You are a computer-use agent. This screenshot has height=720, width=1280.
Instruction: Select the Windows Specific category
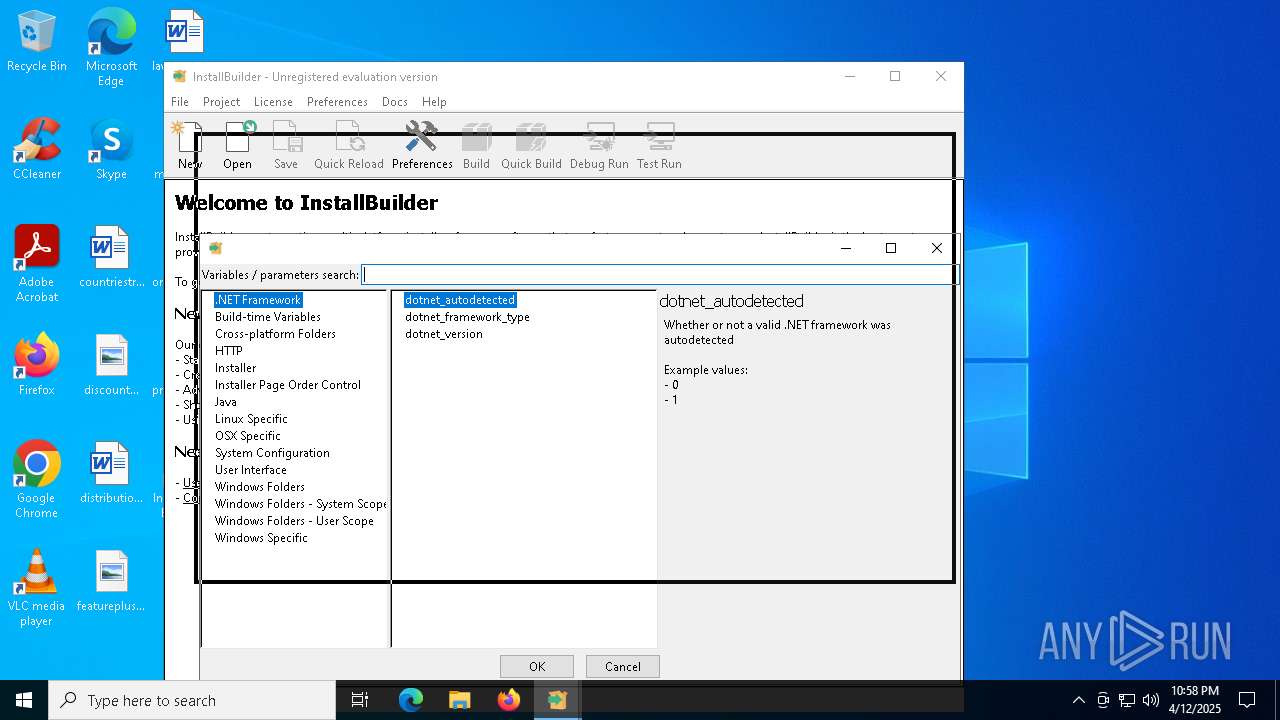click(x=261, y=538)
